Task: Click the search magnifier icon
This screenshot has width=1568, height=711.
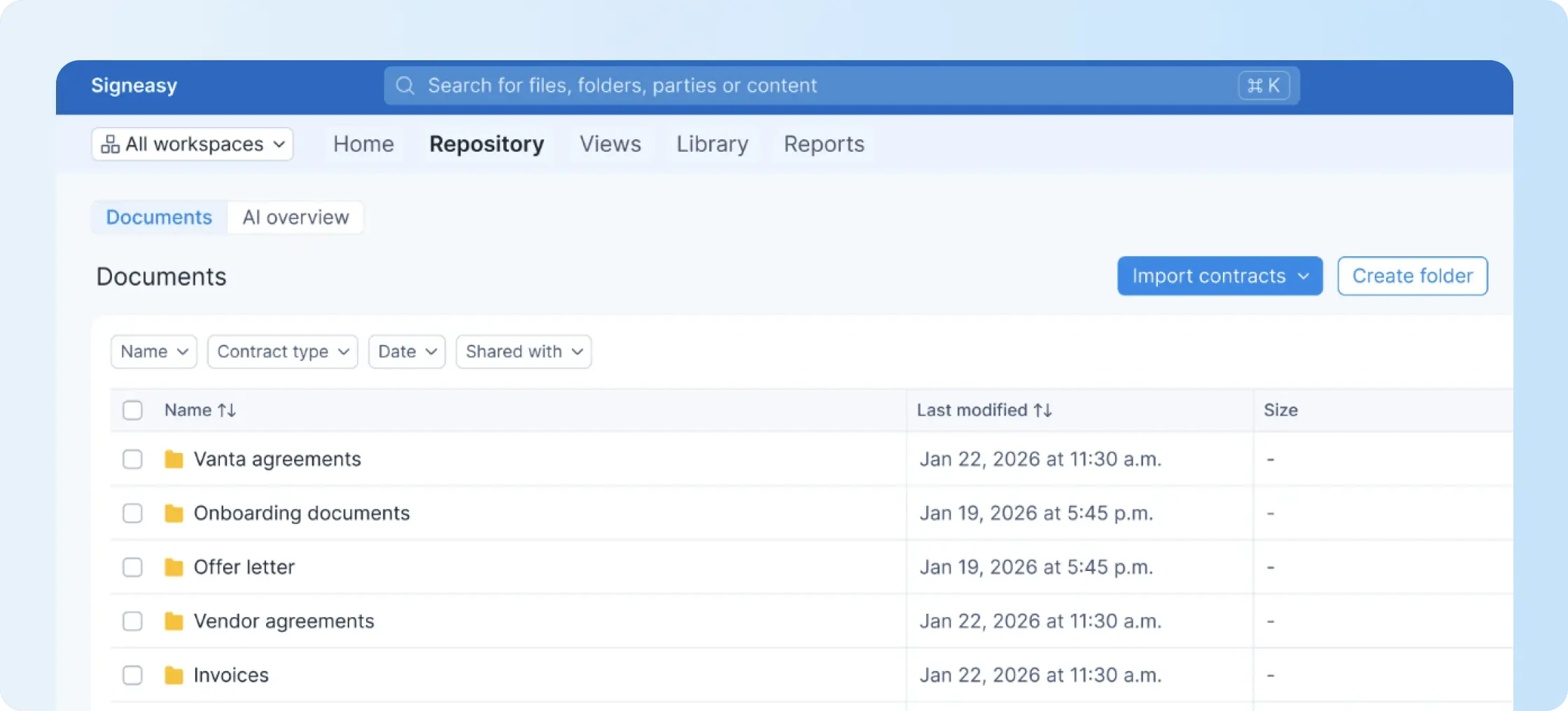Action: coord(405,85)
